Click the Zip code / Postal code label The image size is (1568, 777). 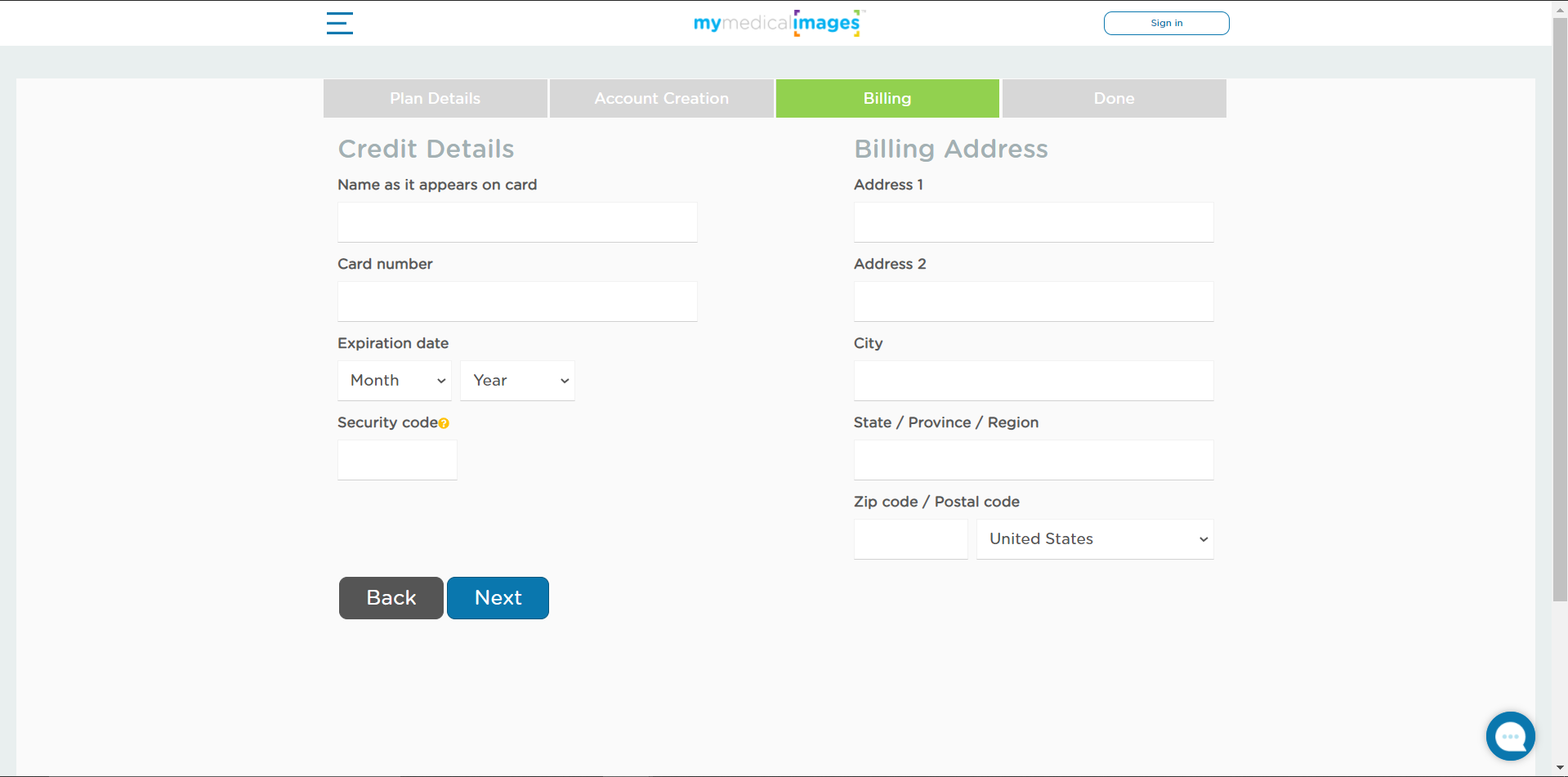pos(936,502)
